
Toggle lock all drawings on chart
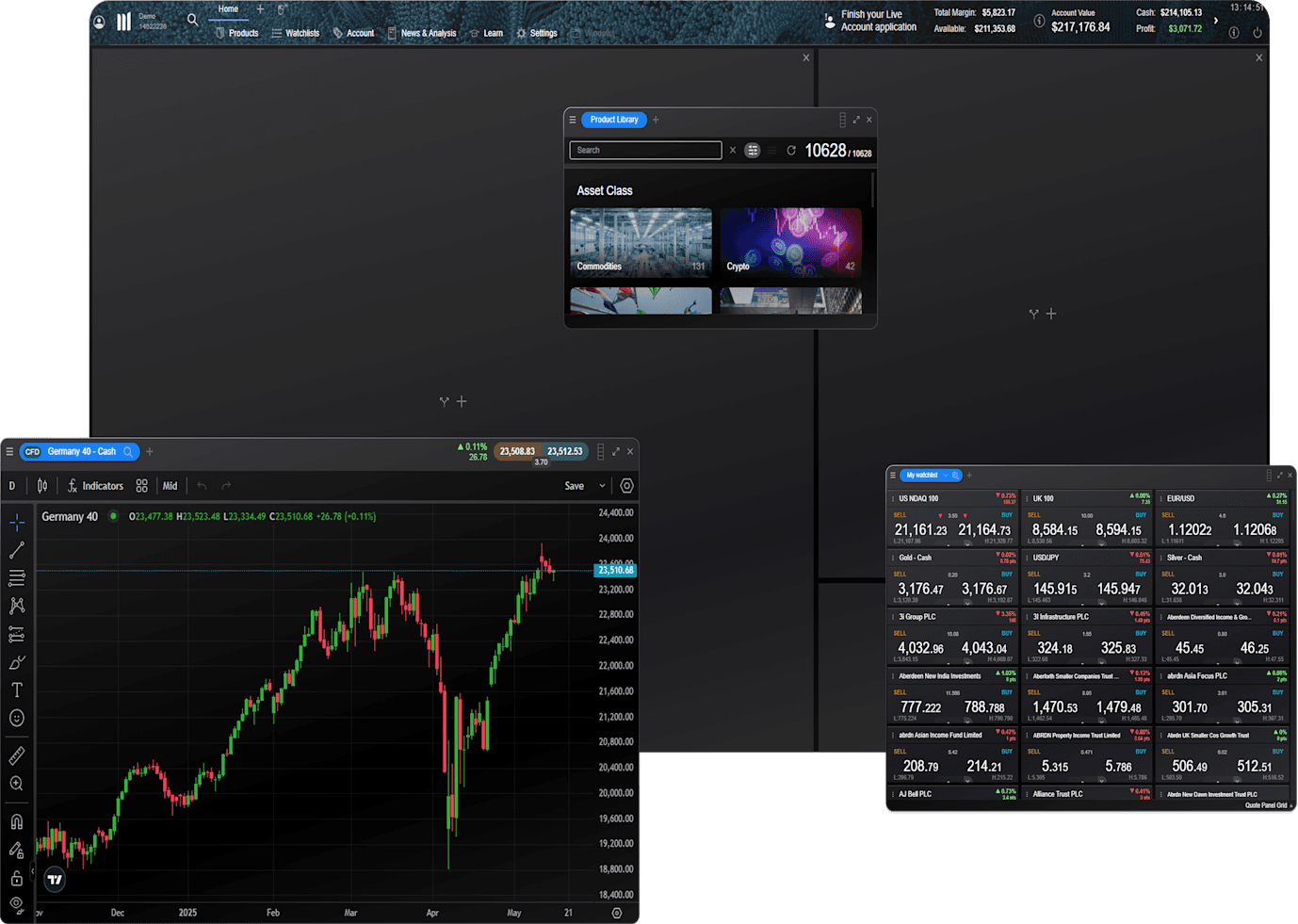17,878
